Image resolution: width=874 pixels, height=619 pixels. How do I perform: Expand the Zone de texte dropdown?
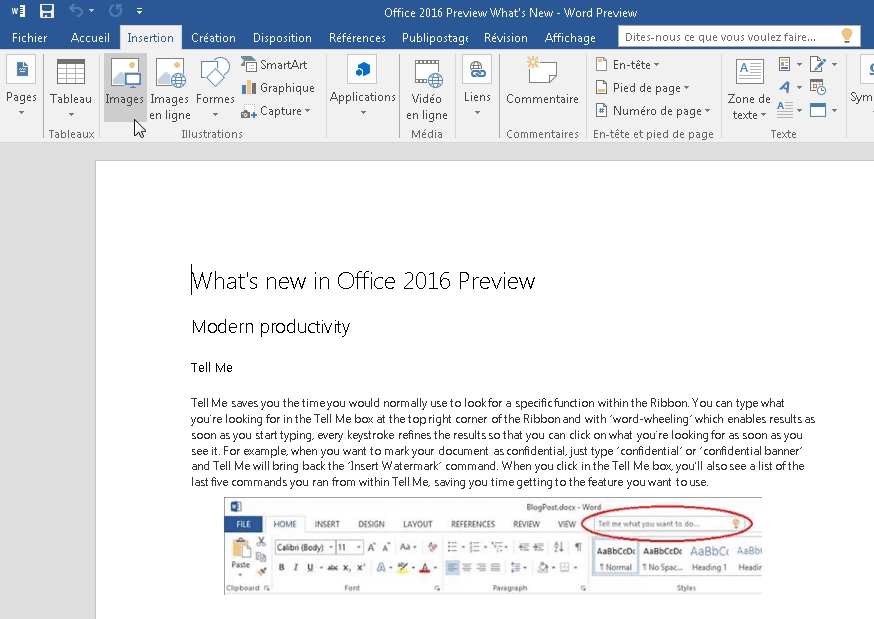point(763,115)
